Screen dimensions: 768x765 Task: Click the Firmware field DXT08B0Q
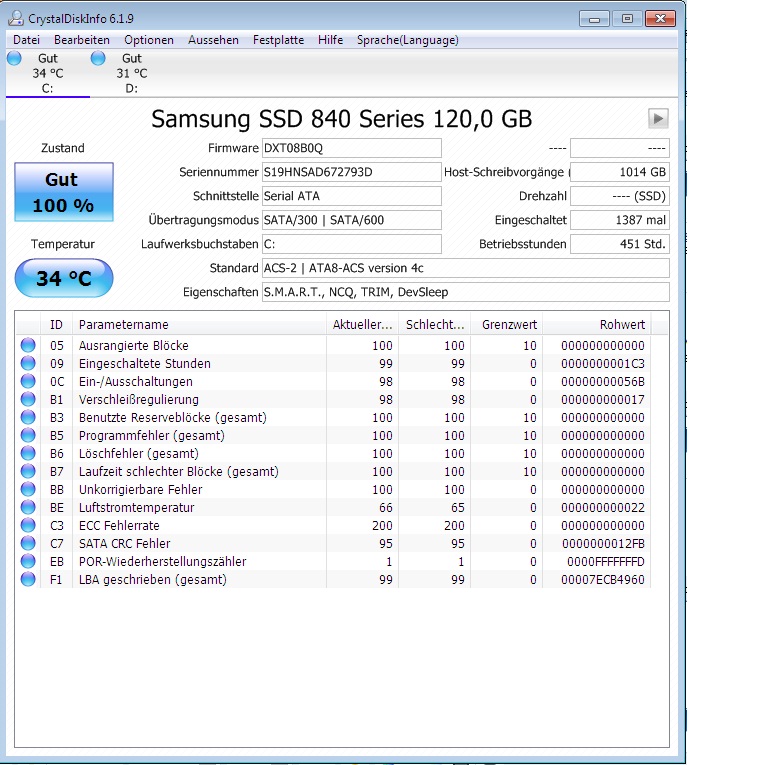(x=352, y=148)
